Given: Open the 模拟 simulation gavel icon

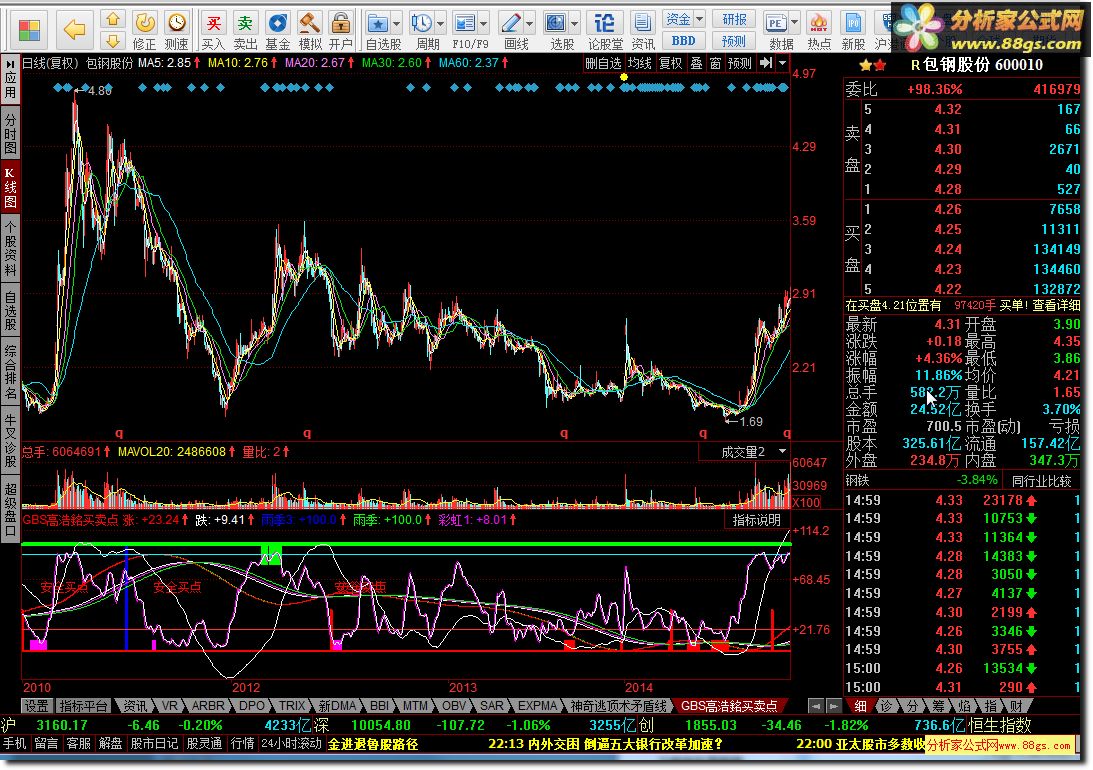Looking at the screenshot, I should 309,23.
